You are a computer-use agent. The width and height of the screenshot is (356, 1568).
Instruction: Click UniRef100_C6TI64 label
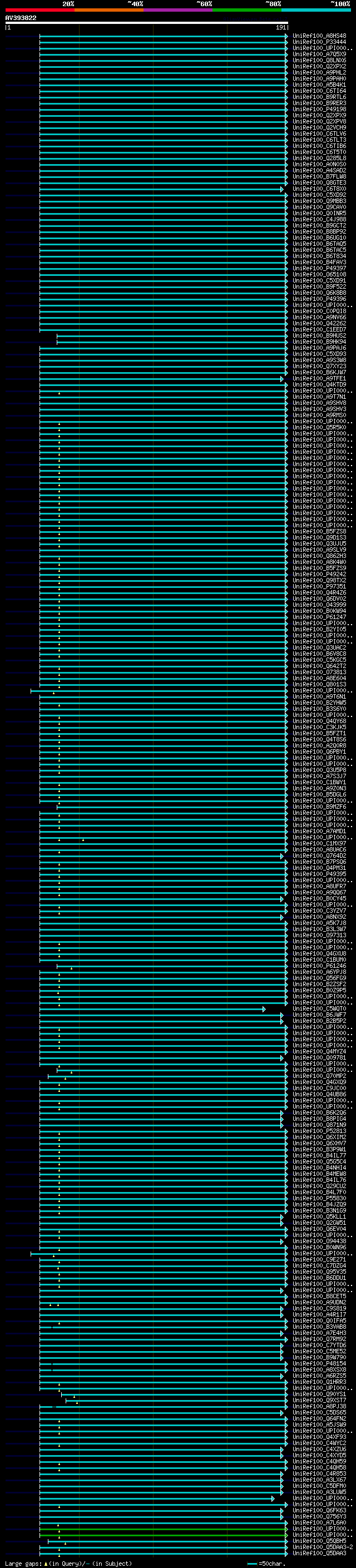click(319, 91)
